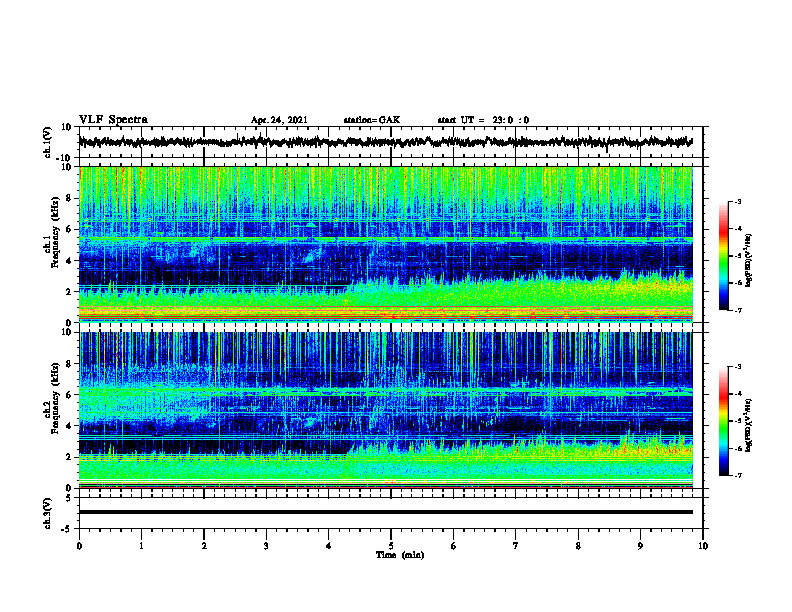This screenshot has width=792, height=612.
Task: Click the "1" minute tick on the time axis
Action: pos(141,546)
